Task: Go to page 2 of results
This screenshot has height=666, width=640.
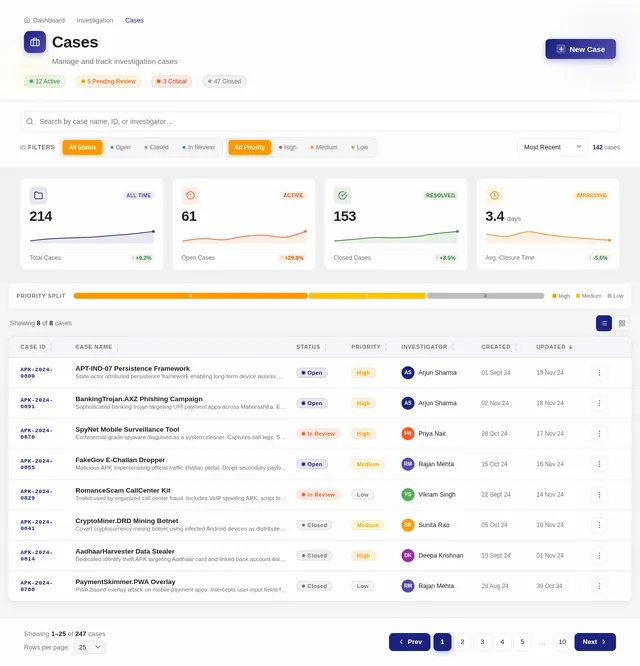Action: [x=462, y=642]
